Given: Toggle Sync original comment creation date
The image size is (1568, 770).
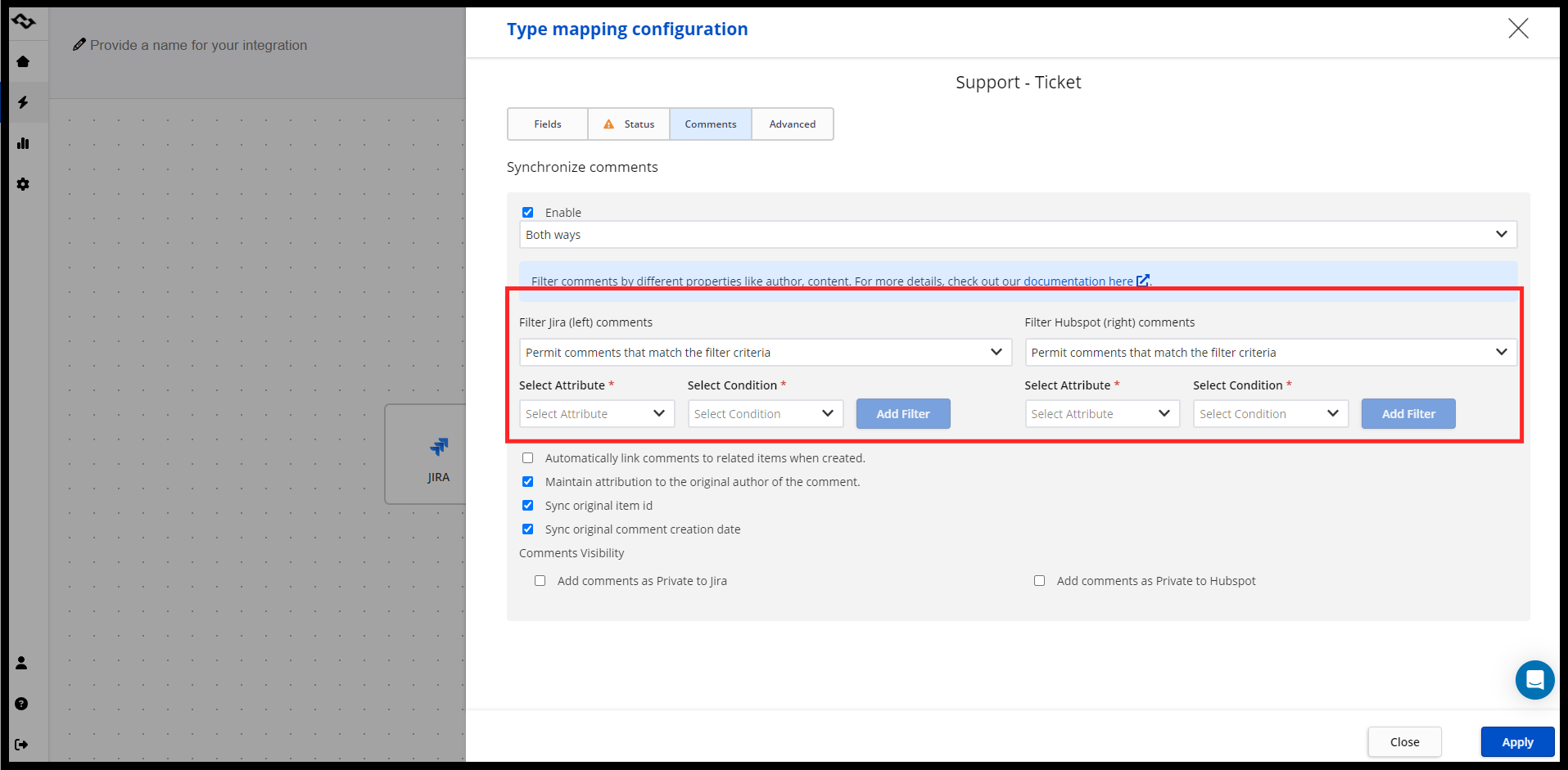Looking at the screenshot, I should tap(528, 529).
